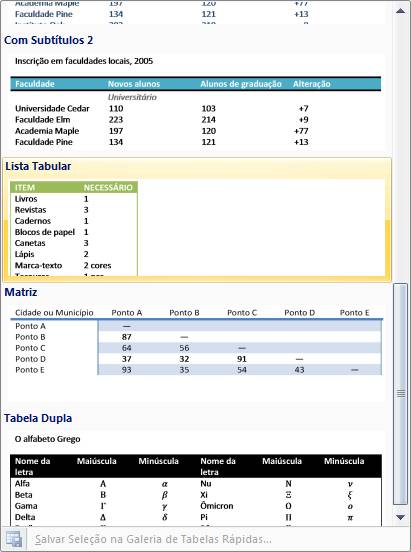Click the Lista Tabular heading
The height and width of the screenshot is (552, 411).
(x=38, y=166)
